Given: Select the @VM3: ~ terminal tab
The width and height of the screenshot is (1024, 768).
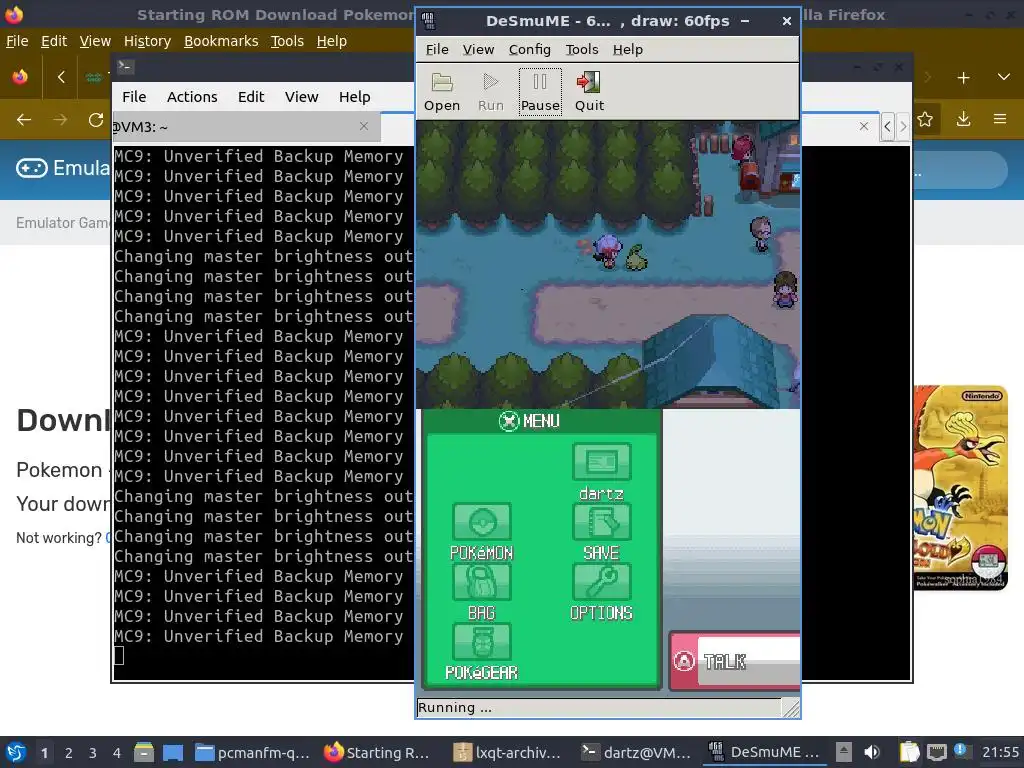Looking at the screenshot, I should pyautogui.click(x=246, y=127).
